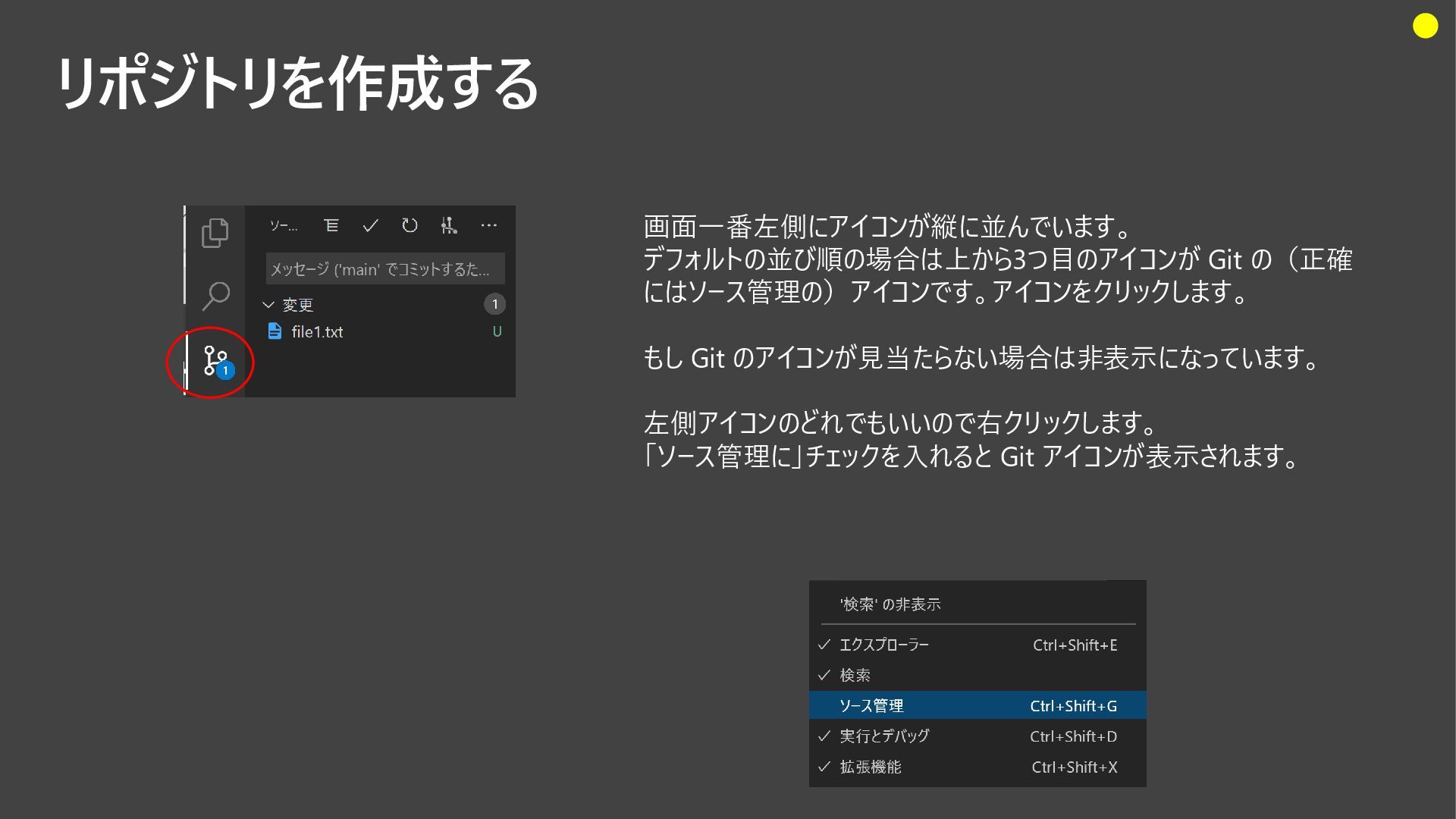Viewport: 1456px width, 819px height.
Task: Open the Source Control branch icon
Action: pos(215,360)
